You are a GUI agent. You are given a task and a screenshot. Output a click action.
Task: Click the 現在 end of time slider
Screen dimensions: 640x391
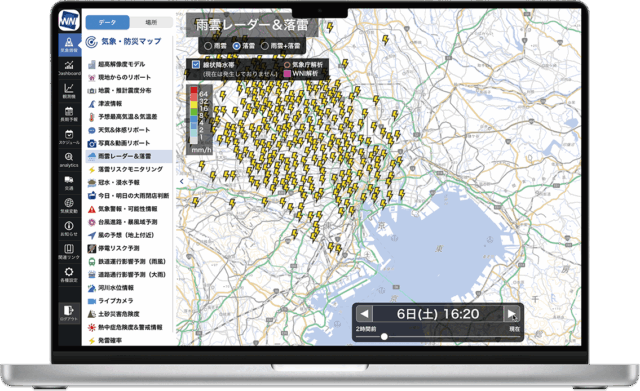tap(514, 329)
